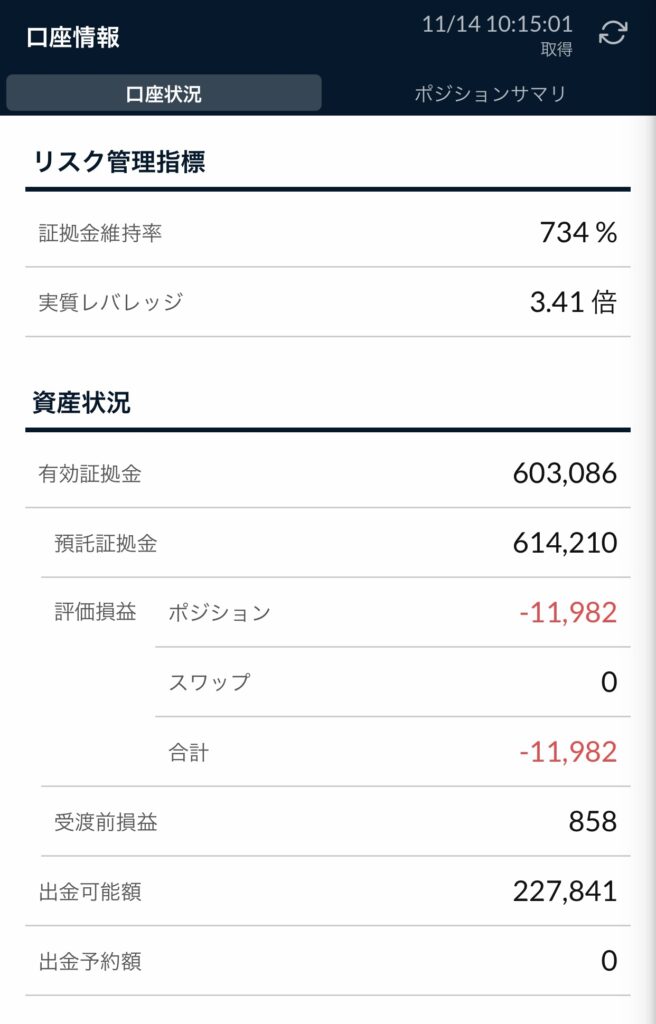656x1024 pixels.
Task: Tap the リスク管理指標 section heading
Action: 119,161
